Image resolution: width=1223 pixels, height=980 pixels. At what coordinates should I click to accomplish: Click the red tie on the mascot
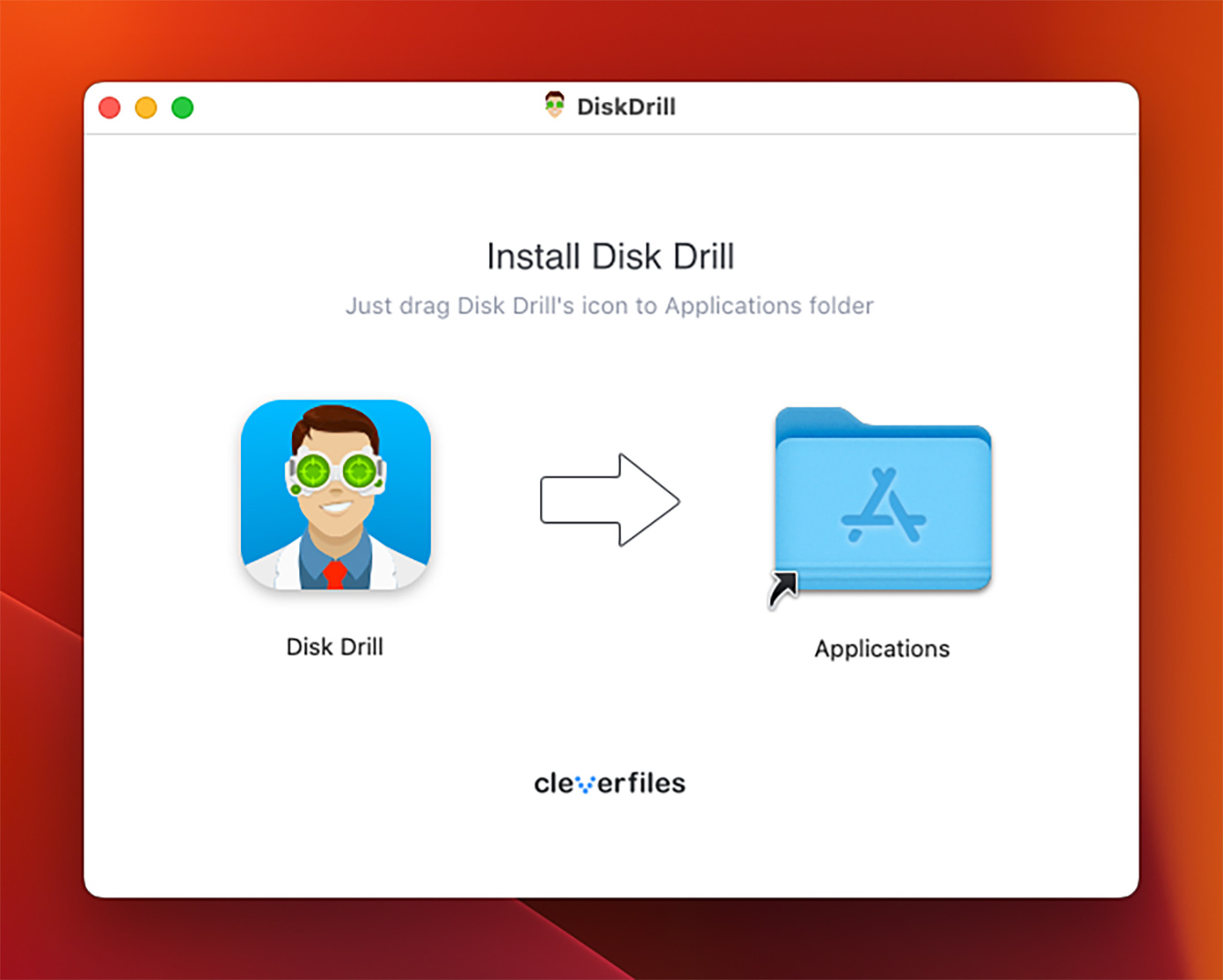click(x=335, y=574)
